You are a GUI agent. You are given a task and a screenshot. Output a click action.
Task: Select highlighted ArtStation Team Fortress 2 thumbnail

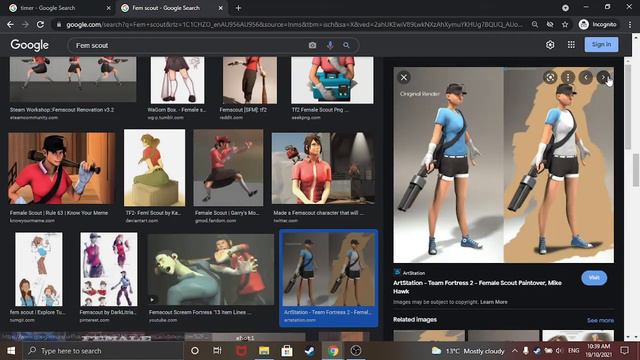click(329, 269)
